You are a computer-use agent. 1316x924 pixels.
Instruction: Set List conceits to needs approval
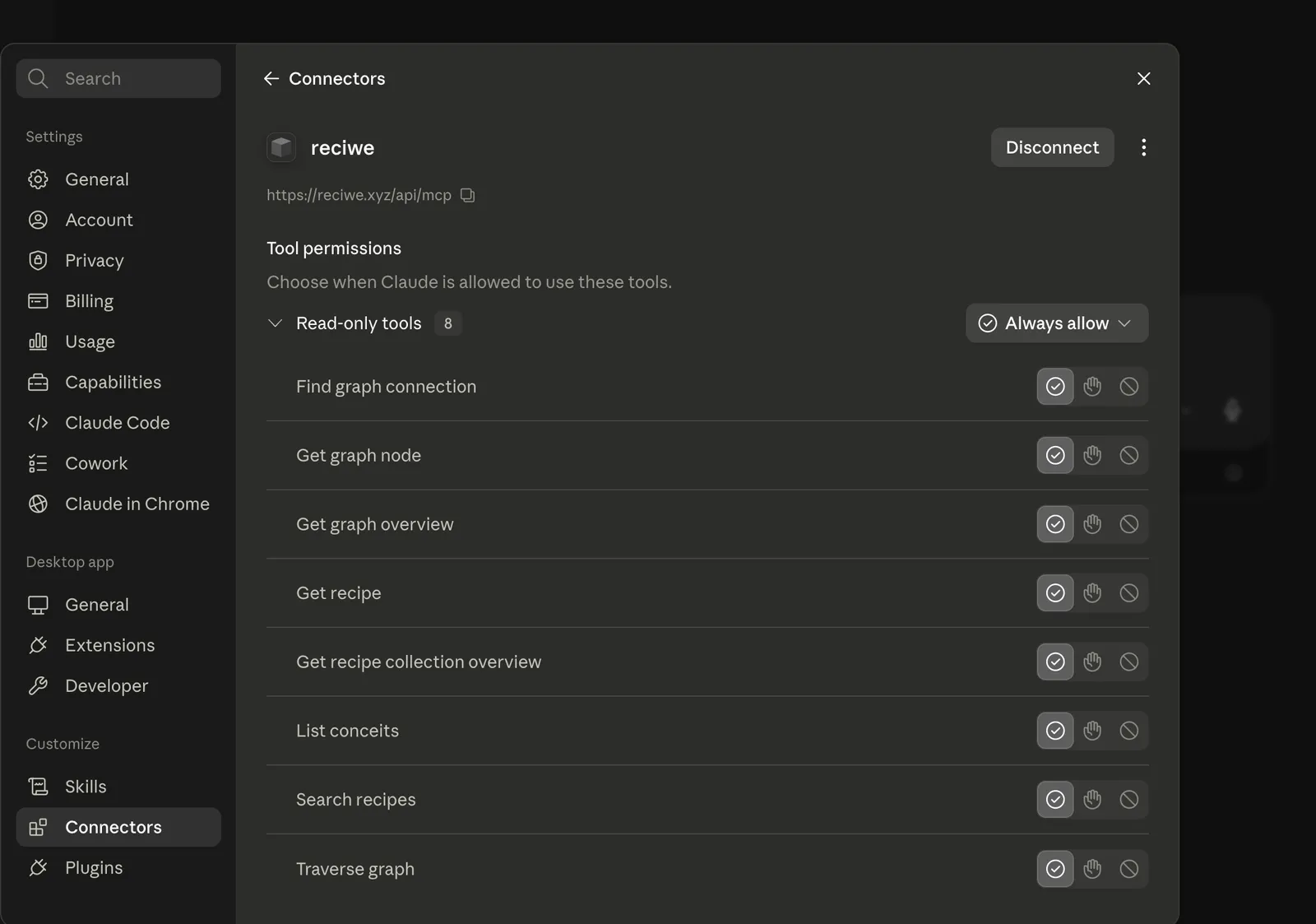coord(1092,731)
